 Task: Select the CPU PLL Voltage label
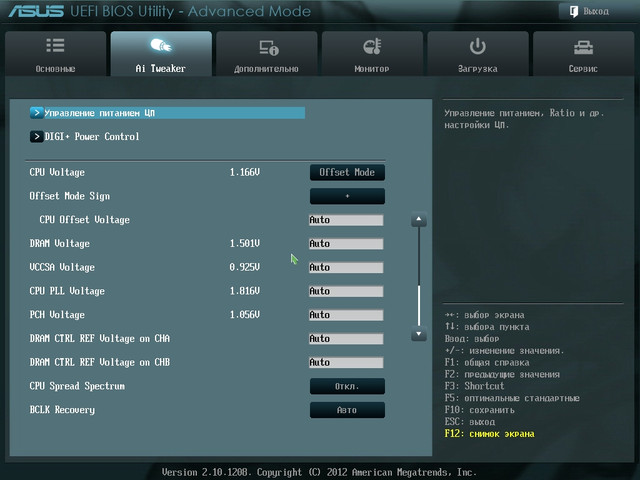click(67, 291)
